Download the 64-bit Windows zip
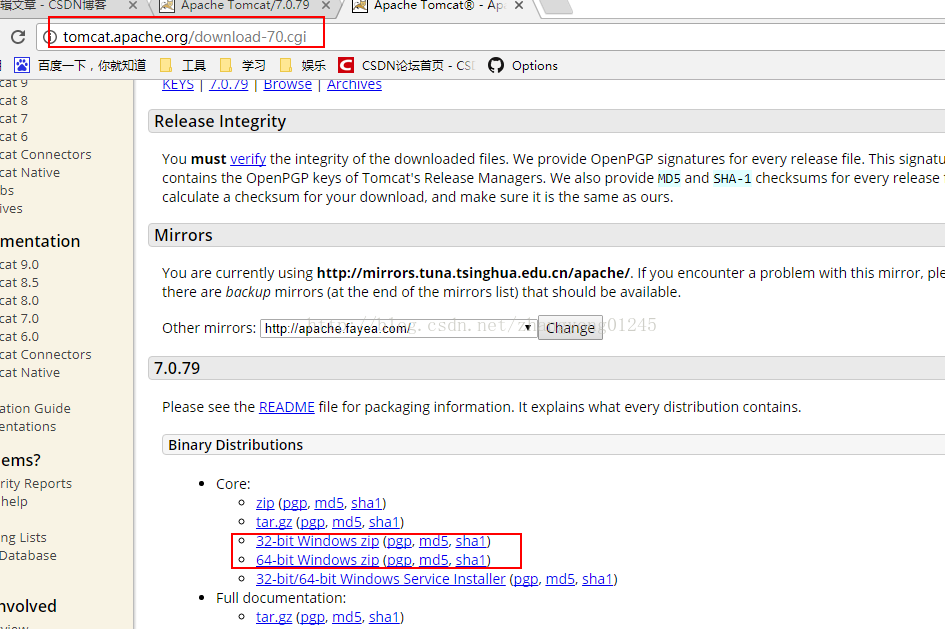This screenshot has height=629, width=945. click(x=318, y=560)
